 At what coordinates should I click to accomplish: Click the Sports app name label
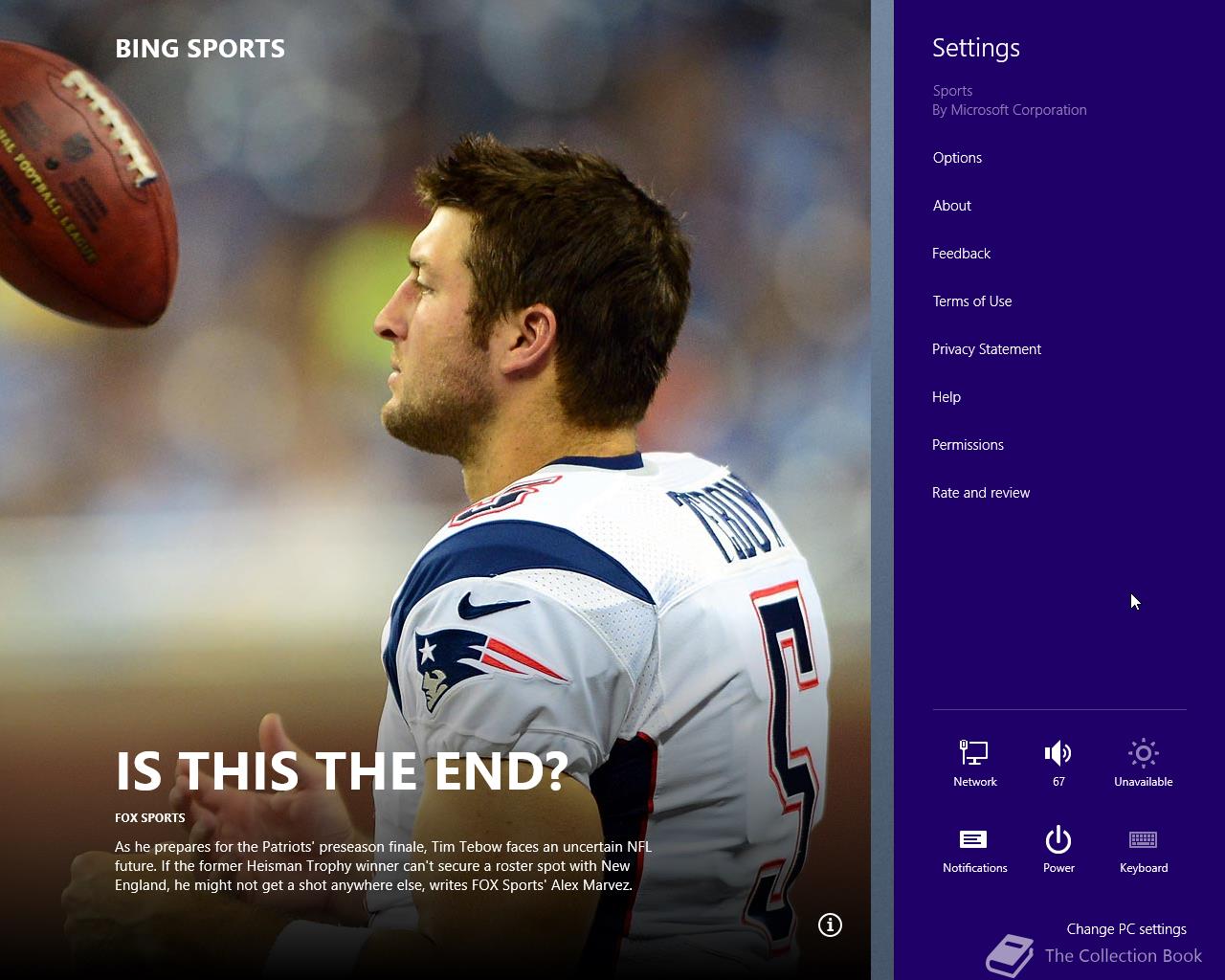point(952,91)
